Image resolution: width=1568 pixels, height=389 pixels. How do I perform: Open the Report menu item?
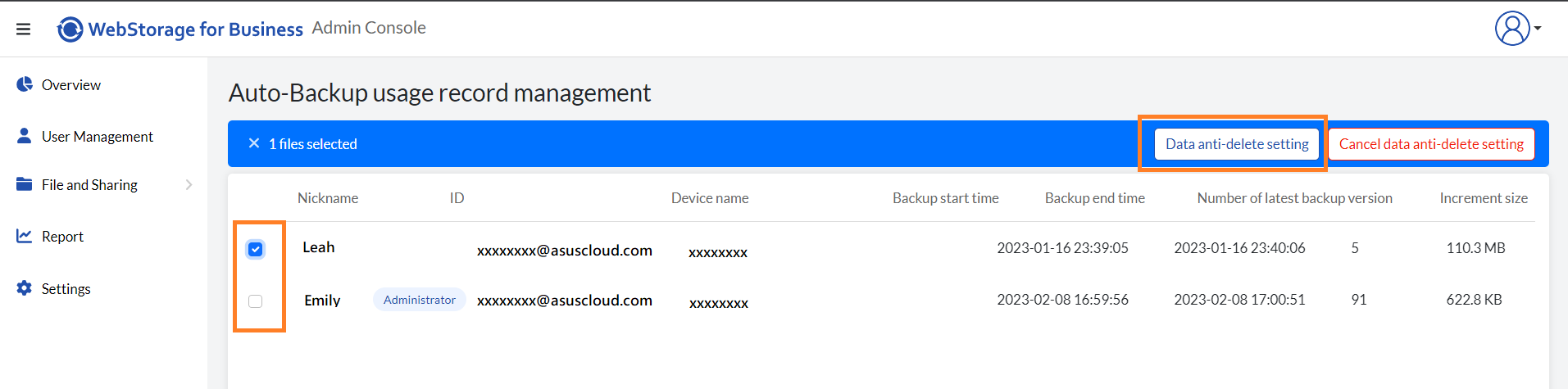click(x=63, y=237)
